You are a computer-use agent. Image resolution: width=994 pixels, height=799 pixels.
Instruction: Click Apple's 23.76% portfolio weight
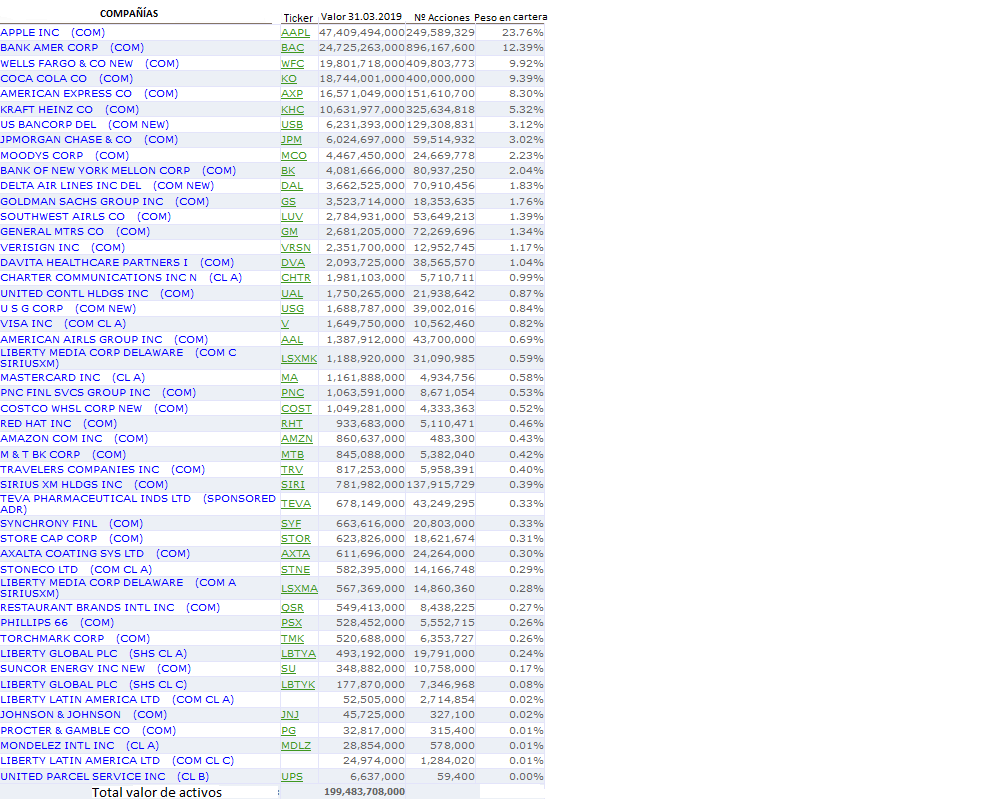[x=522, y=32]
